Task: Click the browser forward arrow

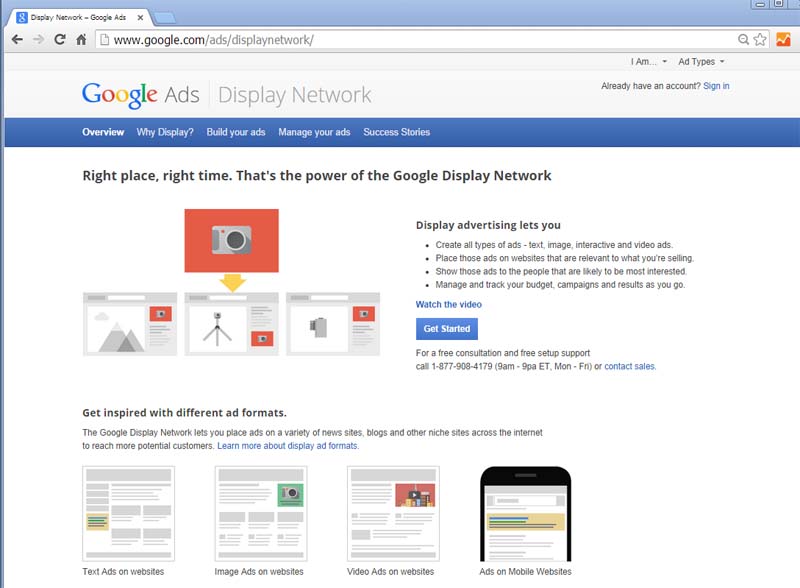Action: tap(38, 40)
